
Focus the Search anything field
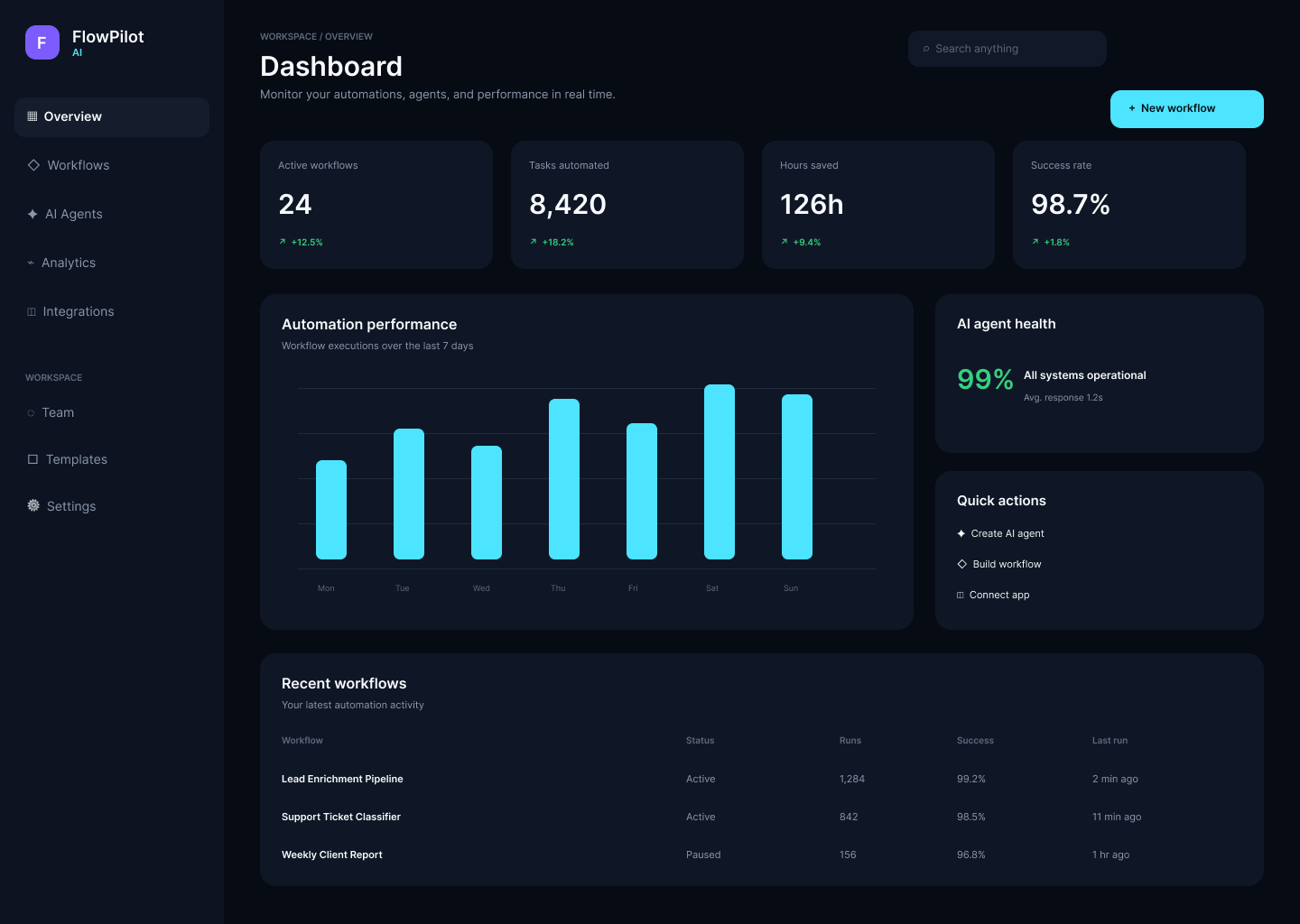pyautogui.click(x=1007, y=49)
